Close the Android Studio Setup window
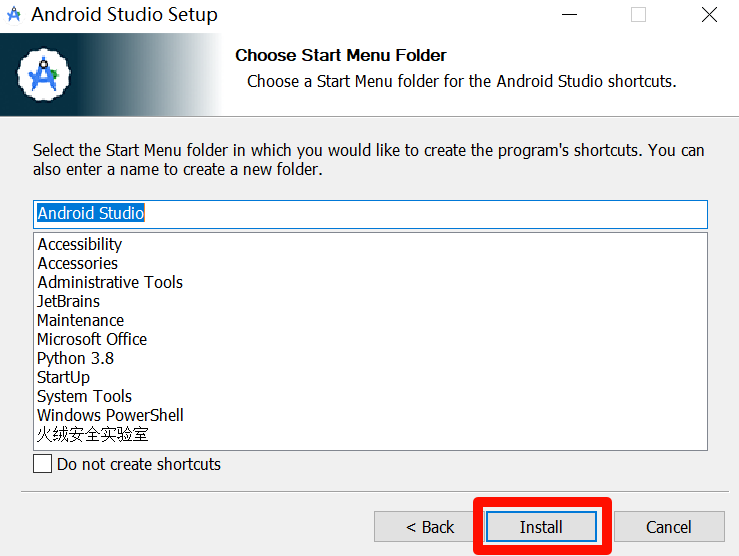739x556 pixels. pos(708,15)
